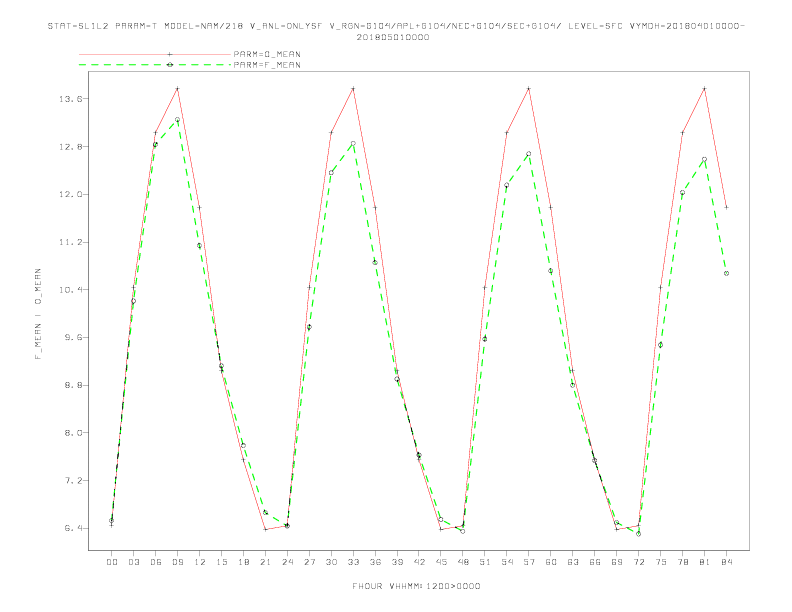Click the plus marker on O_MEAN legend line
The width and height of the screenshot is (792, 612).
(x=170, y=54)
